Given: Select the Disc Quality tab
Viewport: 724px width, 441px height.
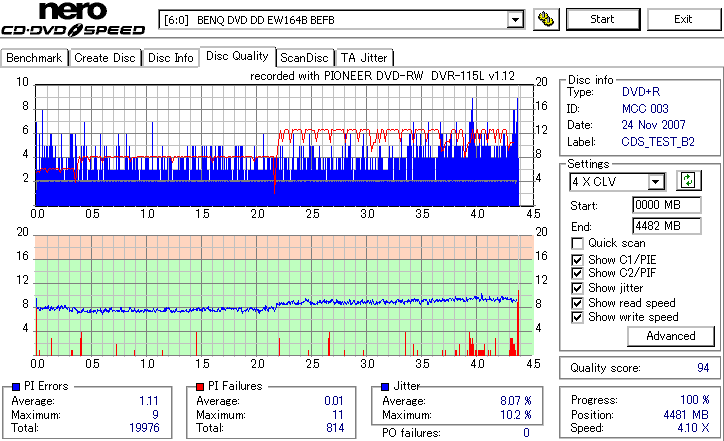Looking at the screenshot, I should pos(237,56).
